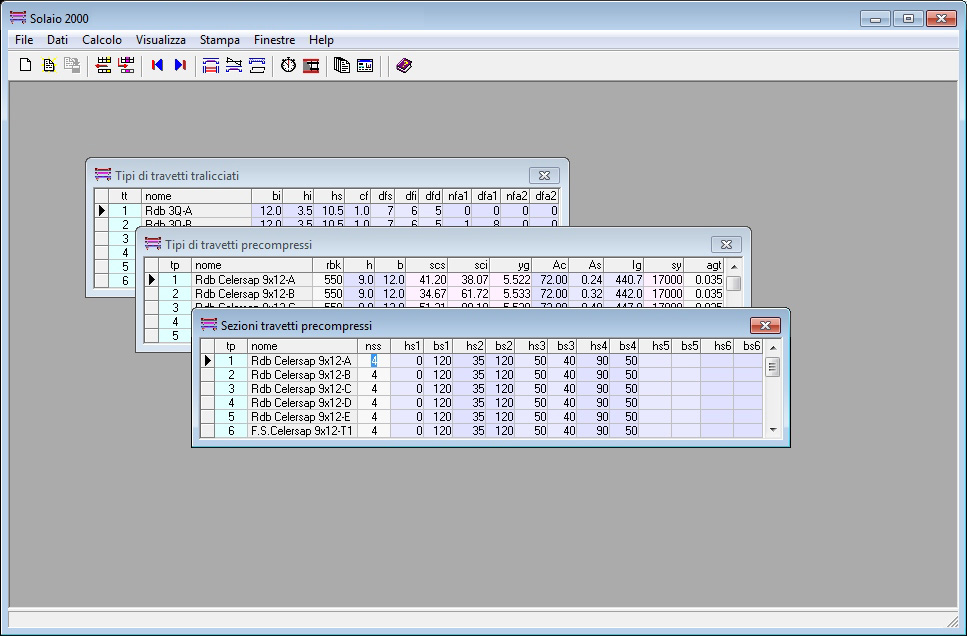Image resolution: width=967 pixels, height=636 pixels.
Task: Open the purple help book icon
Action: (x=403, y=65)
